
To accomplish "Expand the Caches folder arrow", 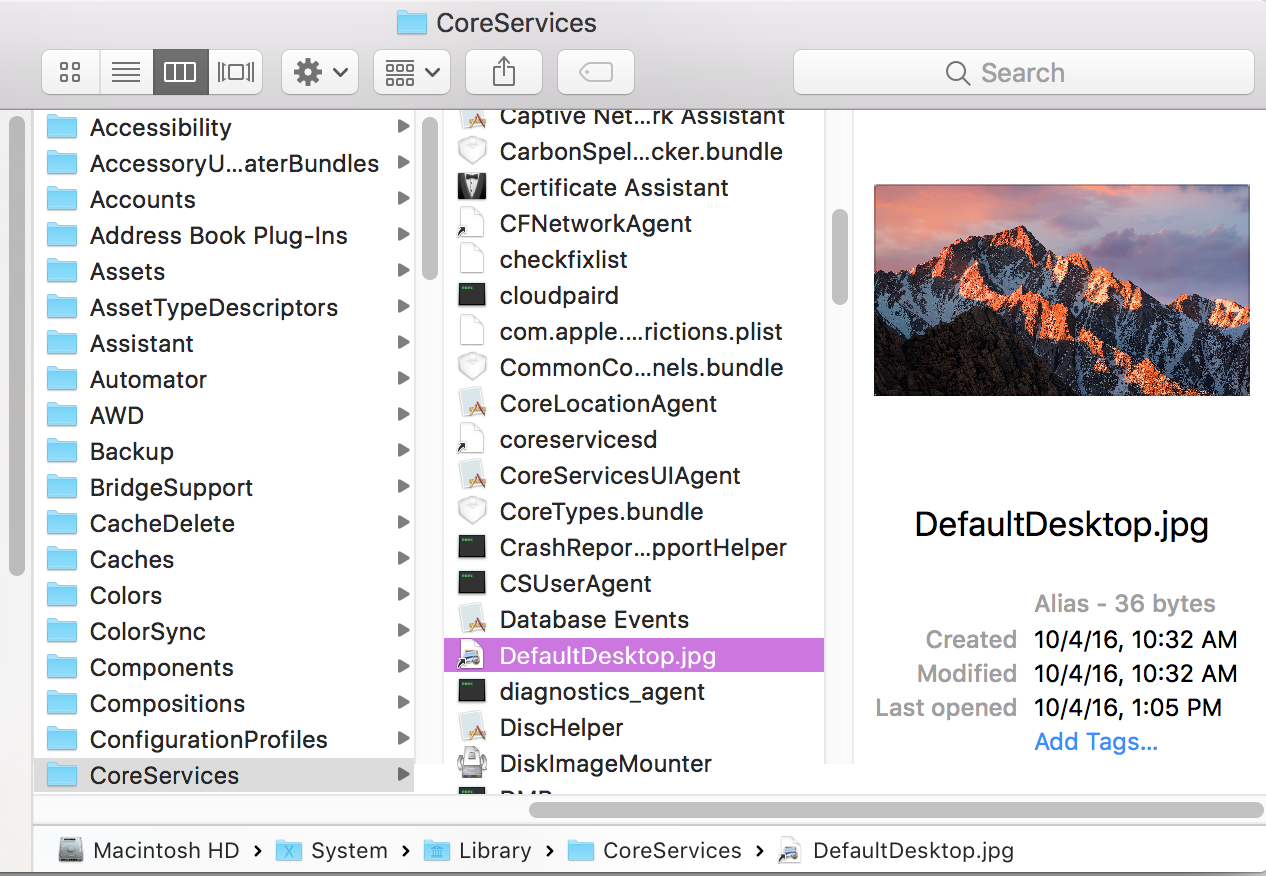I will 403,558.
